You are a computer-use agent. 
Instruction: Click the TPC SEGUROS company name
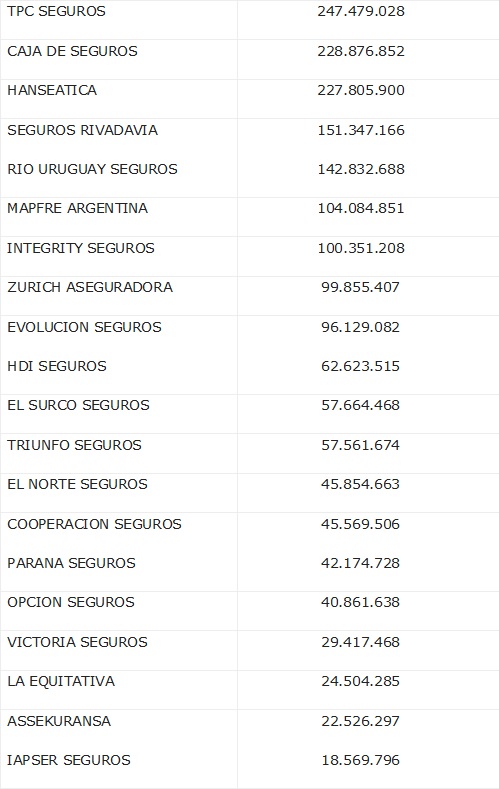pyautogui.click(x=56, y=11)
